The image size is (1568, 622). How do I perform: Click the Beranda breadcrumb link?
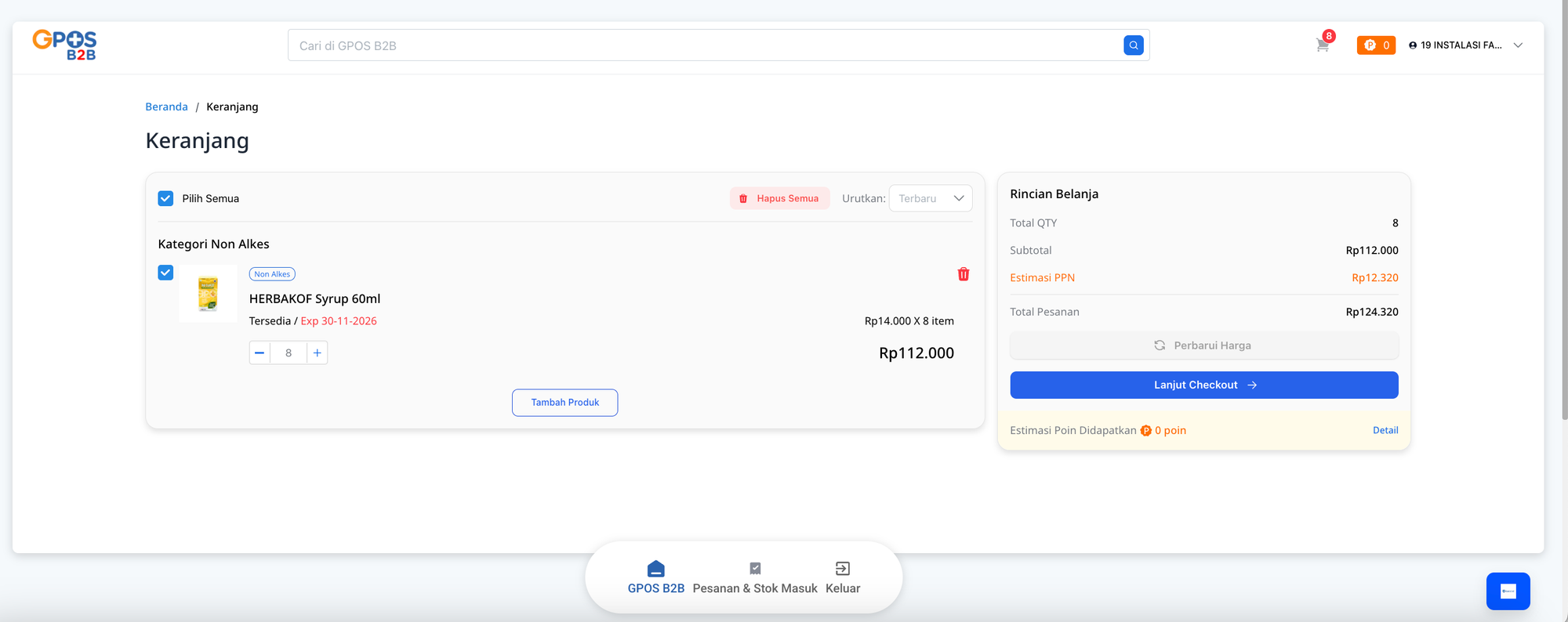[x=166, y=107]
